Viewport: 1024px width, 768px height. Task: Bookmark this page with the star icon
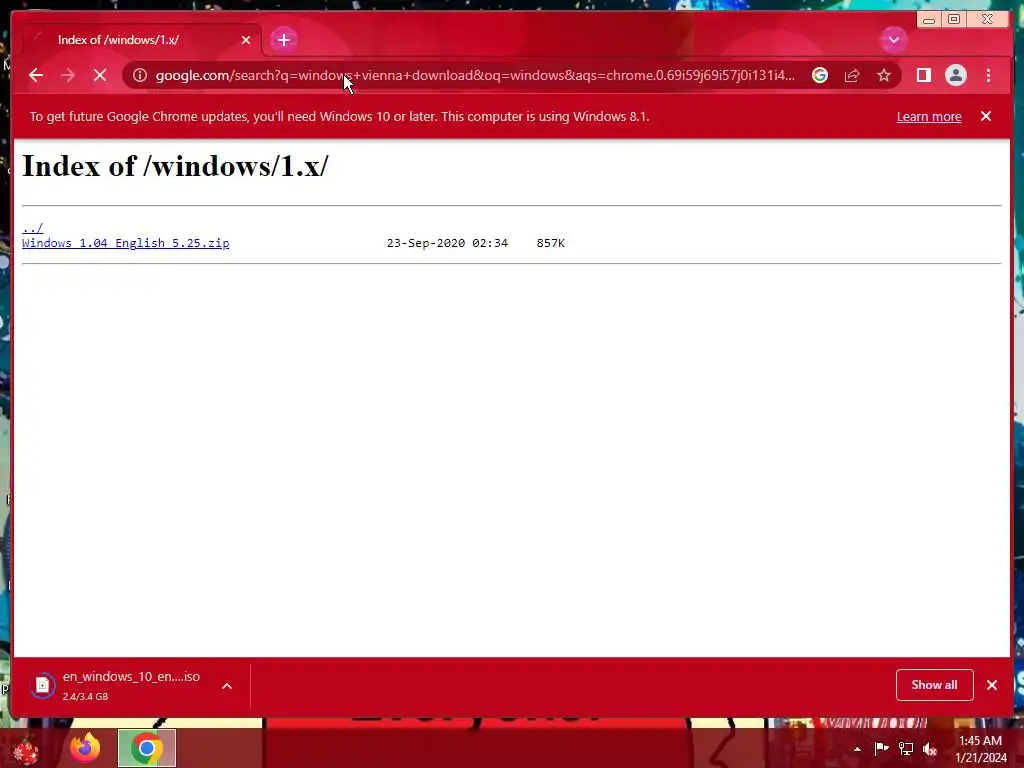click(884, 75)
